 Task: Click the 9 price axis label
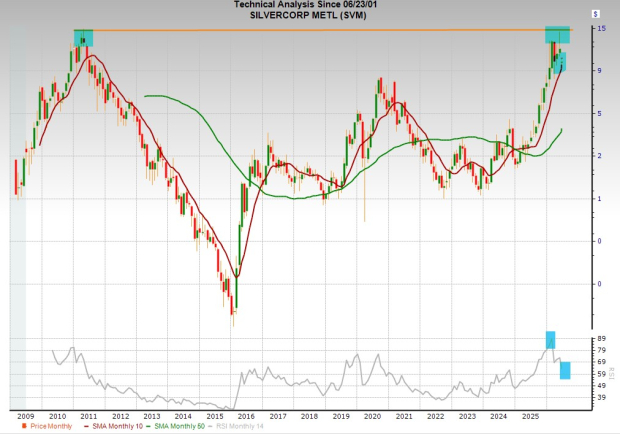pos(599,71)
